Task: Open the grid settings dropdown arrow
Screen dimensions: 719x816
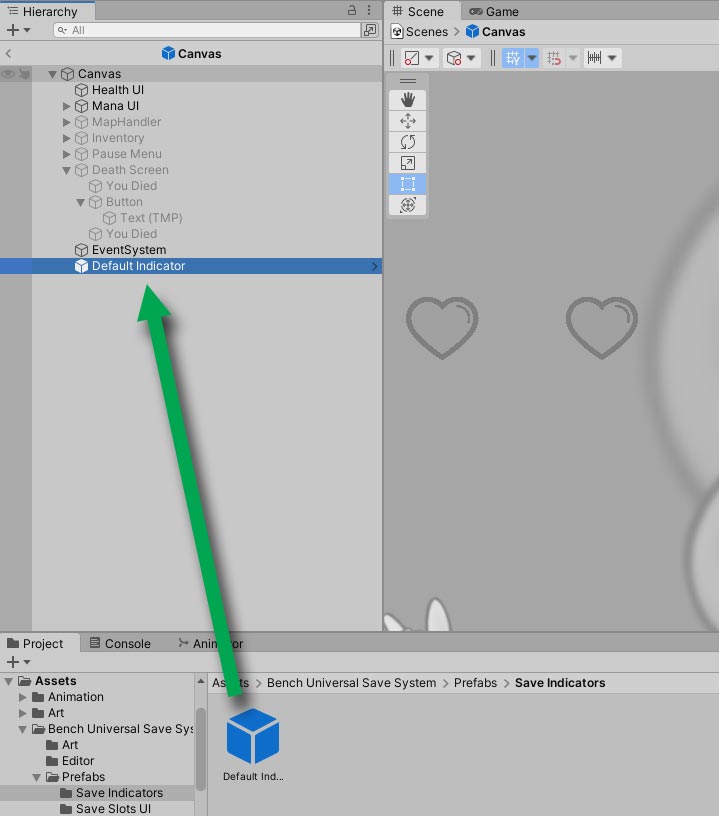Action: (x=532, y=58)
